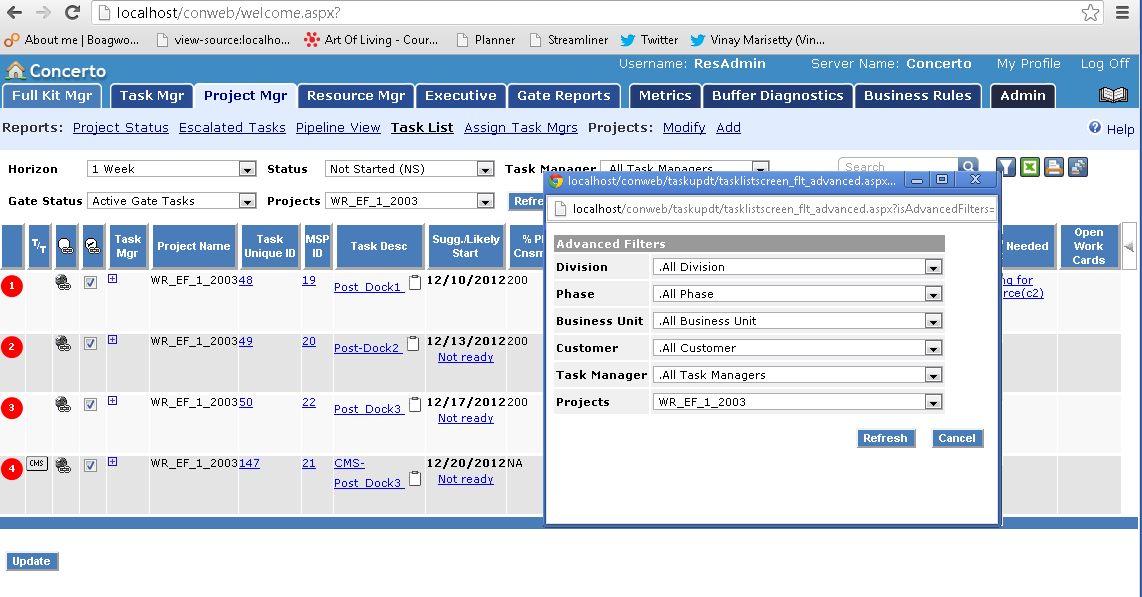Toggle checkbox in row with task 48
The height and width of the screenshot is (597, 1142).
point(90,282)
